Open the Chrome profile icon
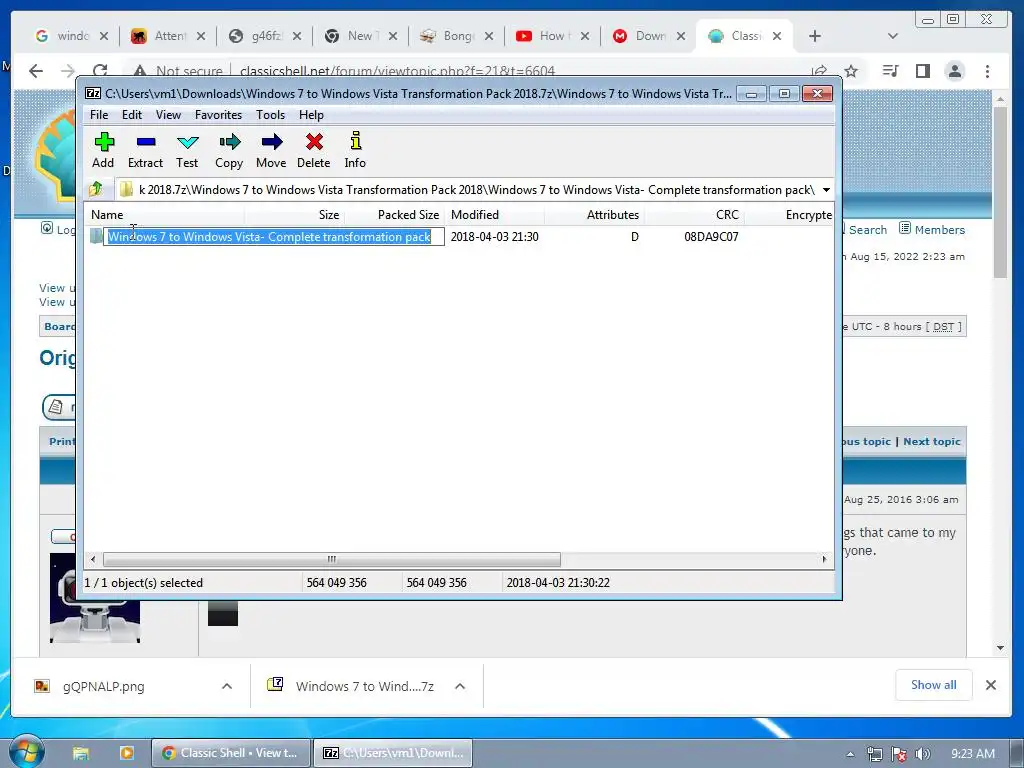 tap(955, 71)
